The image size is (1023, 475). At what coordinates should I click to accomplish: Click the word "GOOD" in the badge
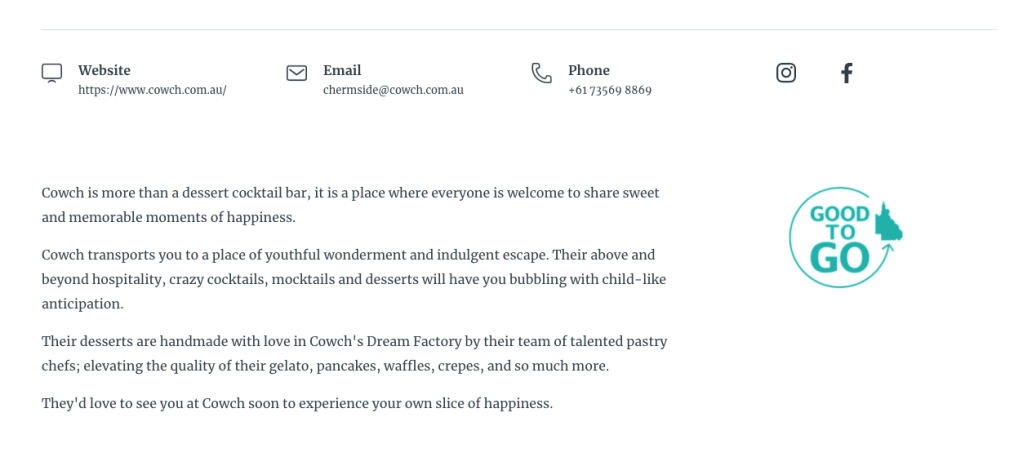pyautogui.click(x=839, y=214)
